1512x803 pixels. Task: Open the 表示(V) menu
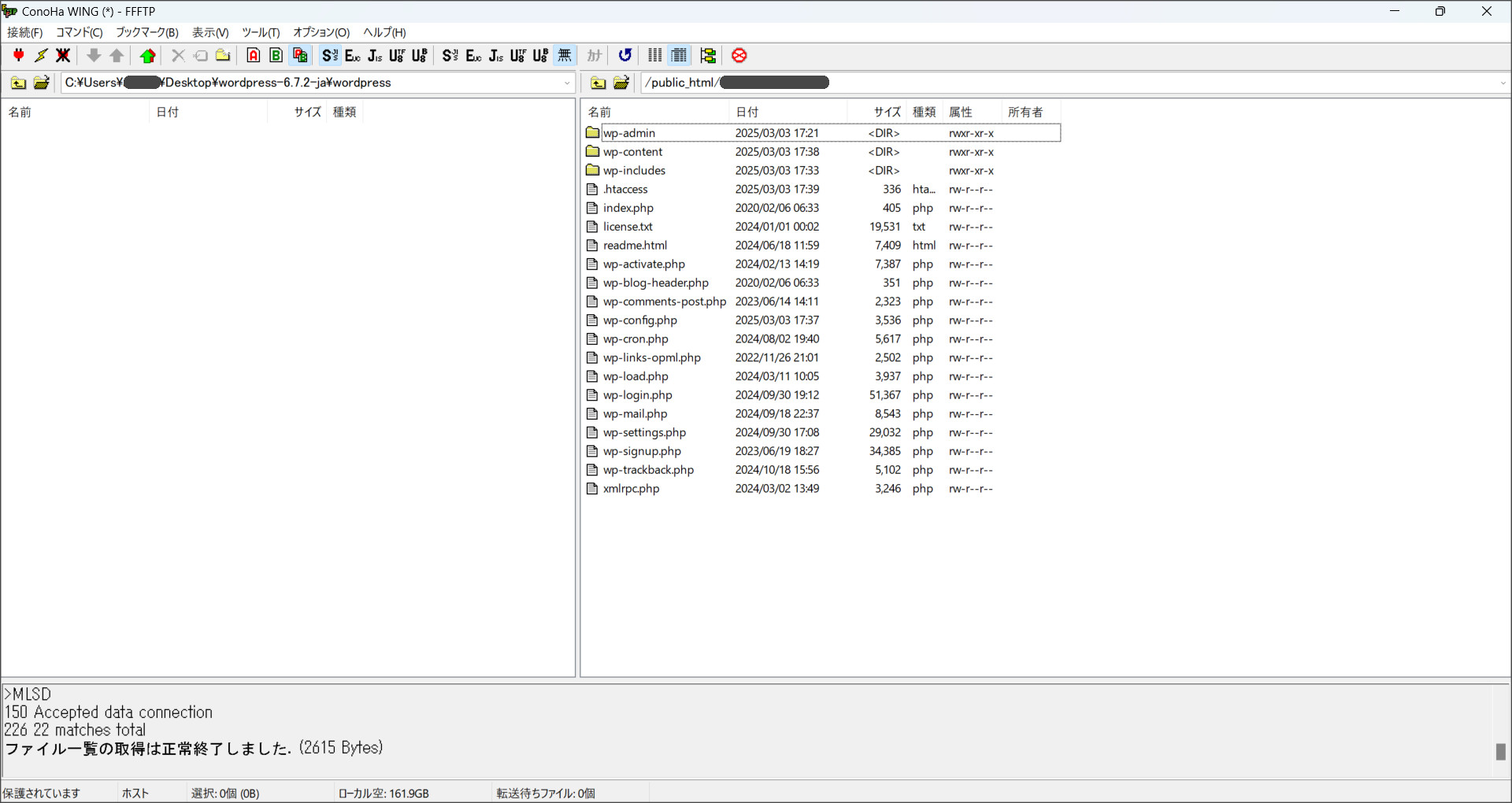[210, 32]
